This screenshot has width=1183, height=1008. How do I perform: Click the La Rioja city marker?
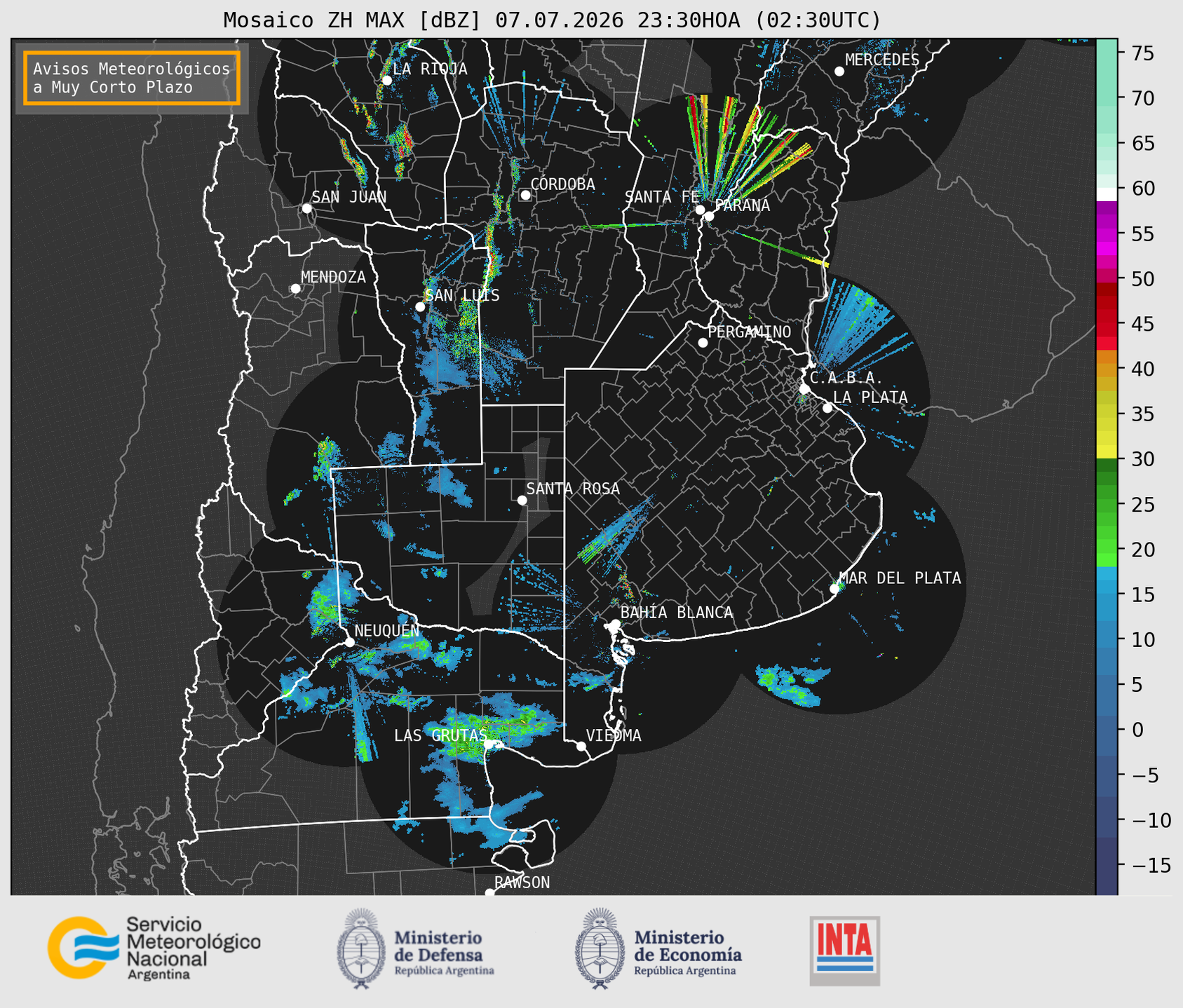(386, 80)
